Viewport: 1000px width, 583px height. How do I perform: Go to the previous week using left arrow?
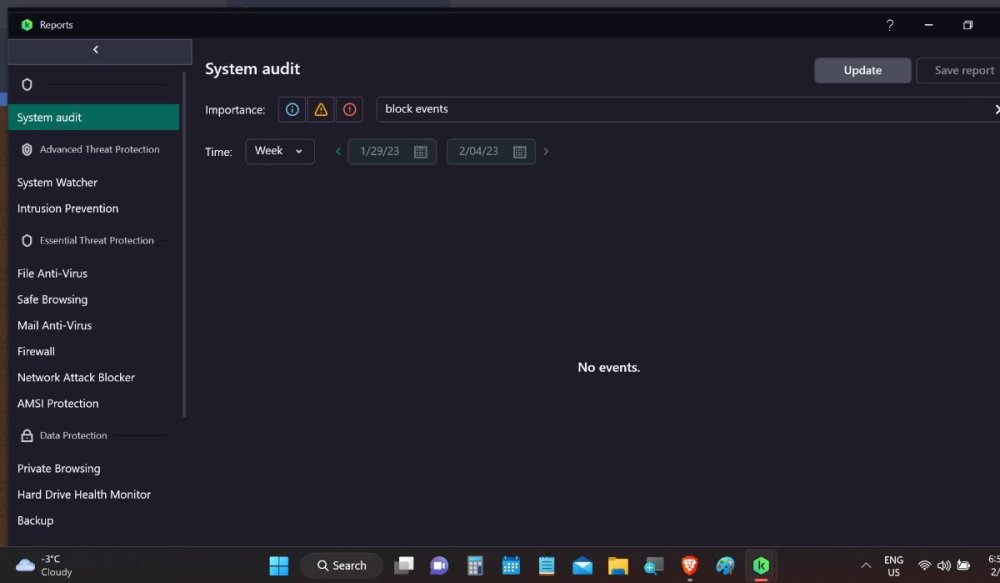pos(338,151)
